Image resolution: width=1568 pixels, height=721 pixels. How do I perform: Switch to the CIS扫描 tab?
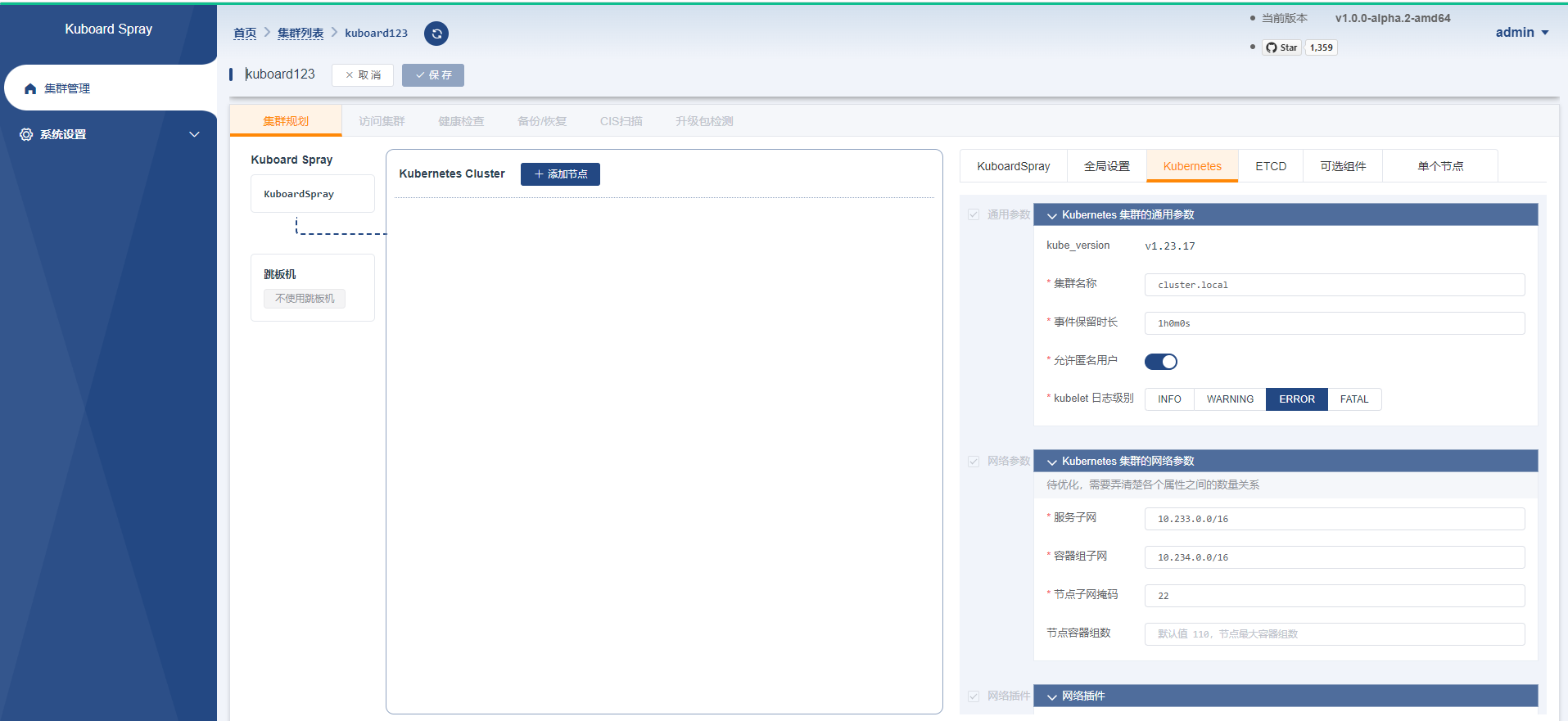621,121
